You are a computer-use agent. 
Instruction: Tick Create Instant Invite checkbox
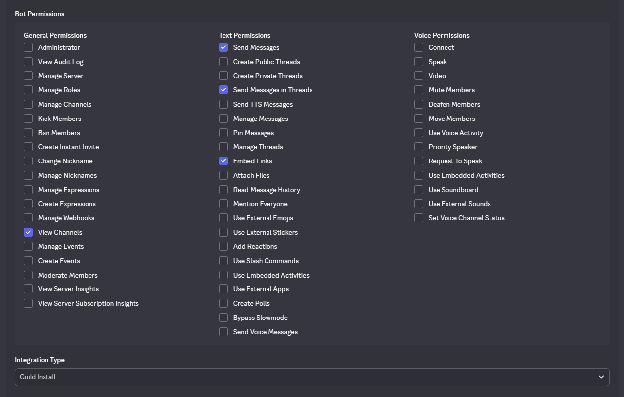(28, 147)
